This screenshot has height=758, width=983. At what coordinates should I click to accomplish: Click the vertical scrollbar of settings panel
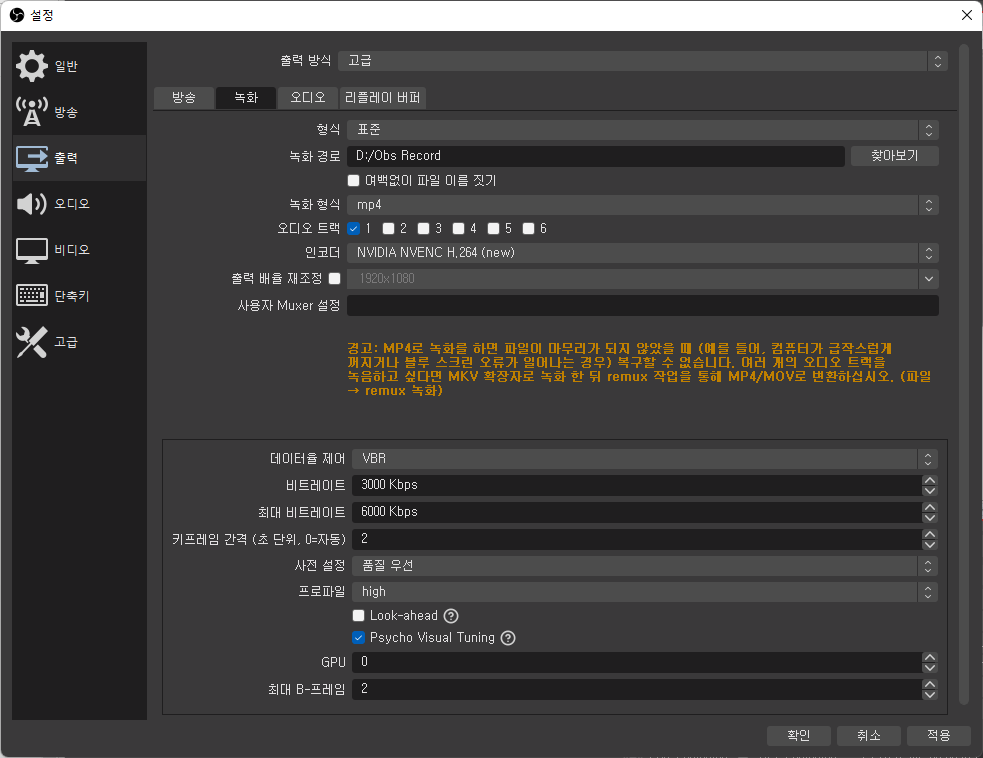point(964,374)
